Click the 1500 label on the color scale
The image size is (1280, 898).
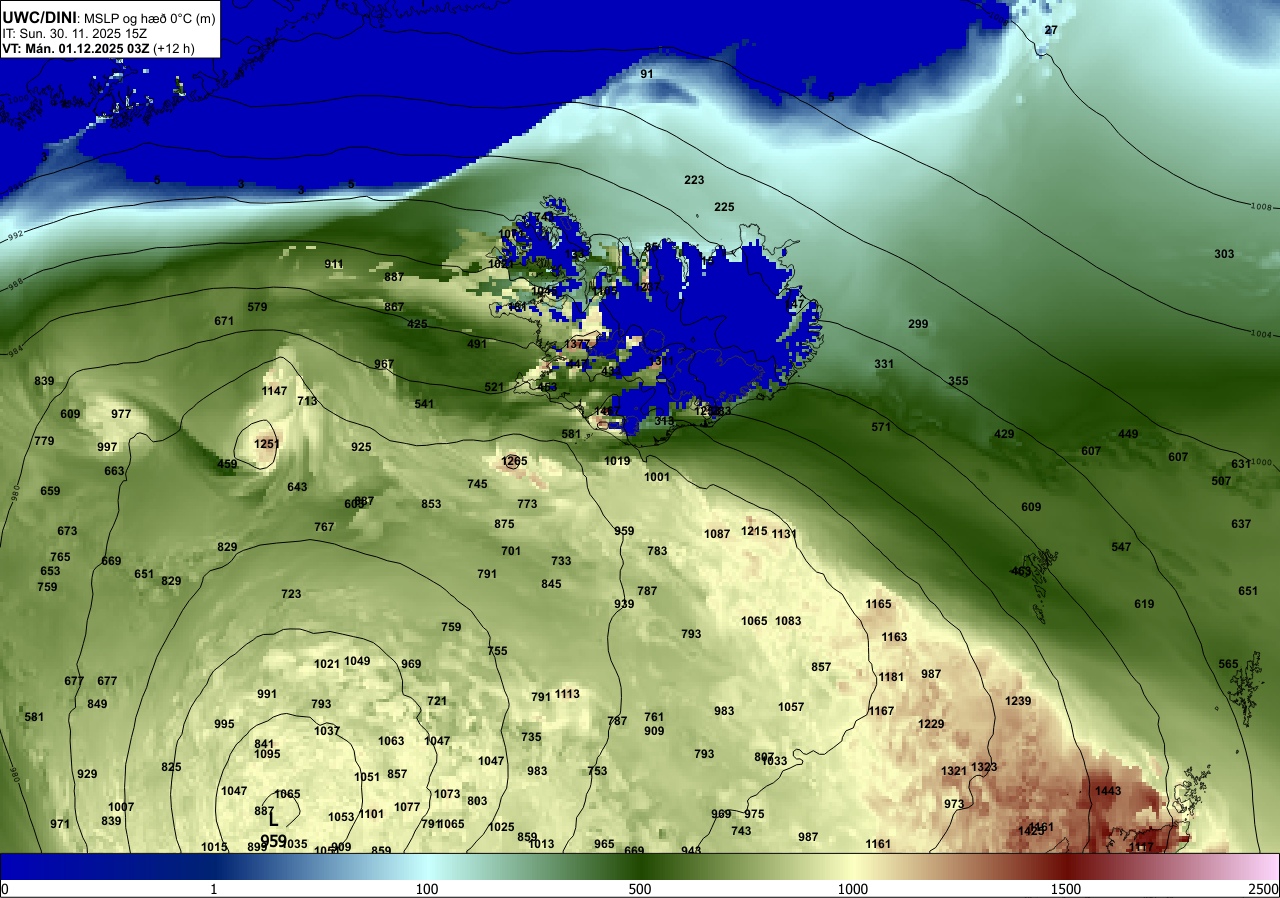pyautogui.click(x=1066, y=889)
